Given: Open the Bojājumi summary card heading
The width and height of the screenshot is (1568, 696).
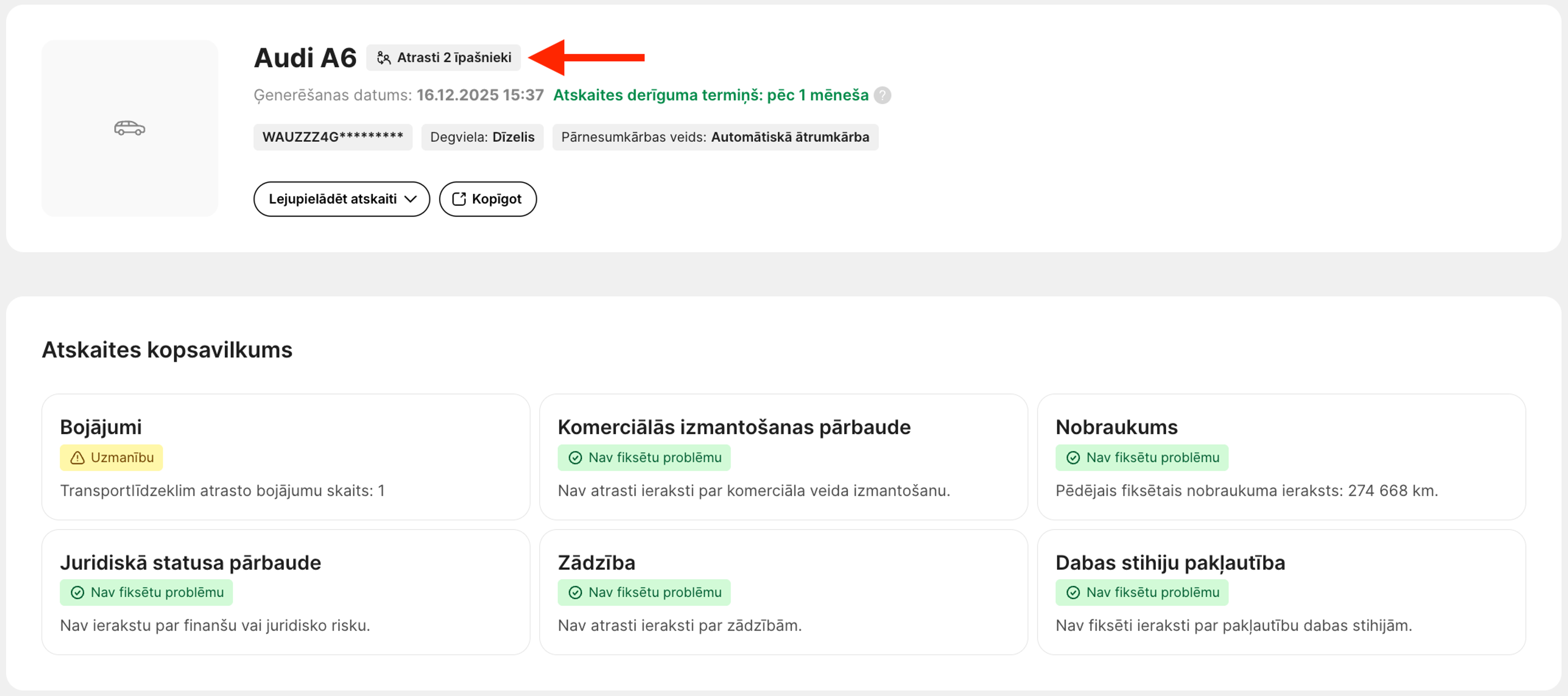Looking at the screenshot, I should (100, 427).
